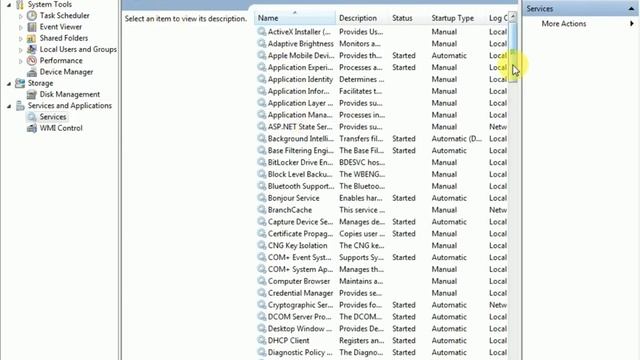Select the COM+ System Application service

tap(382, 269)
